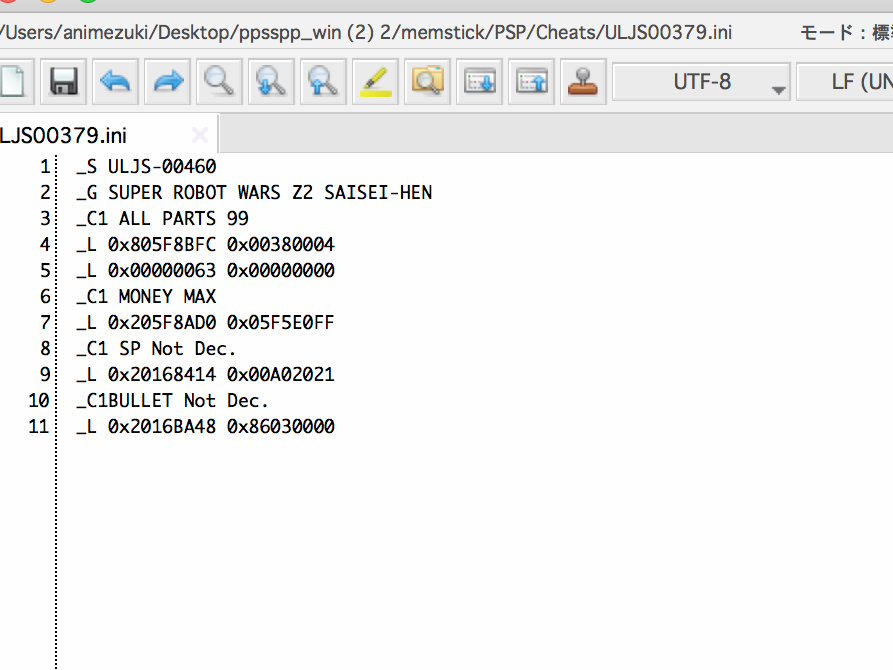
Task: Open find with plain magnifier icon
Action: tap(219, 82)
